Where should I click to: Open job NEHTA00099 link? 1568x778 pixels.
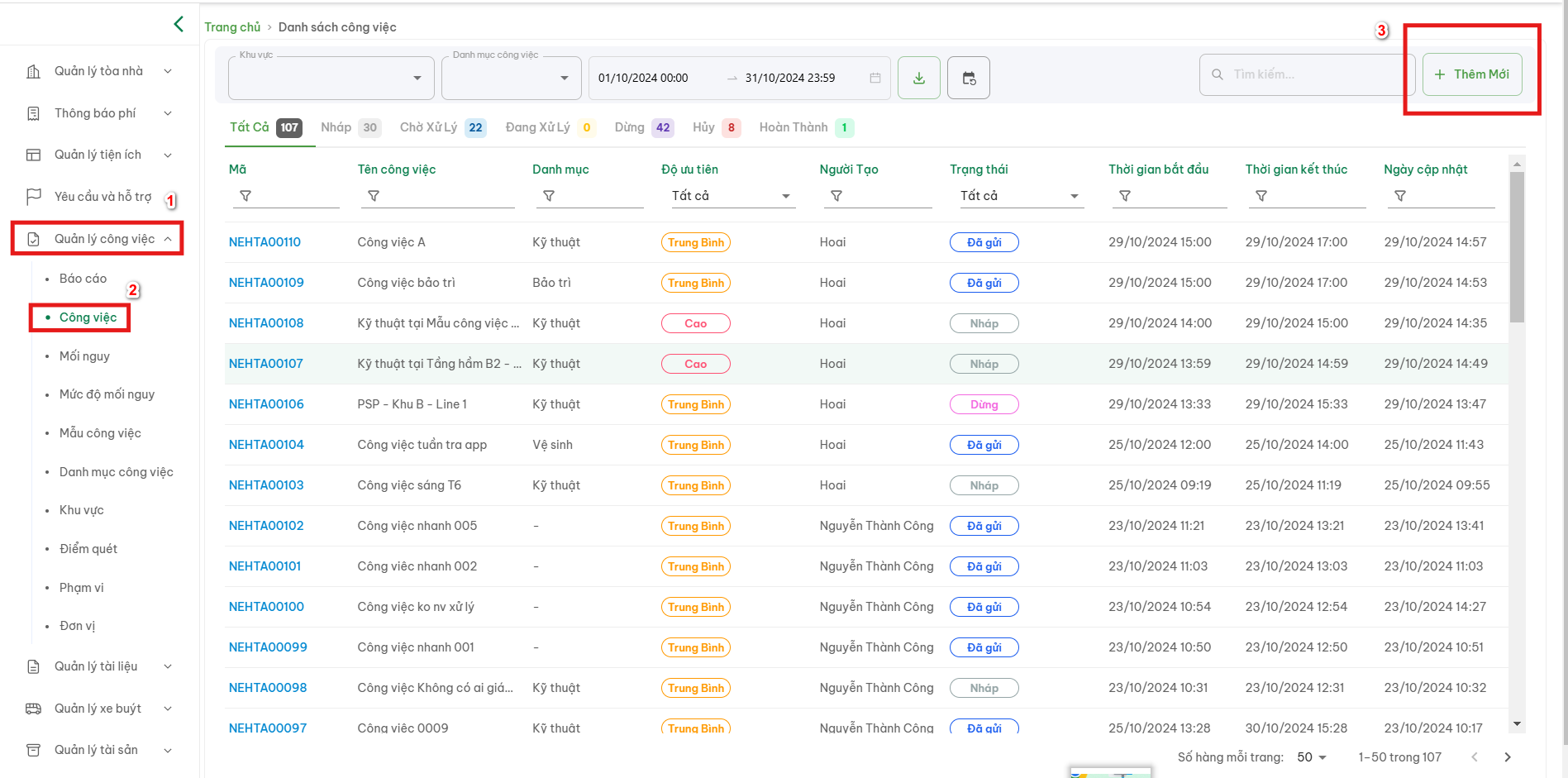pyautogui.click(x=268, y=647)
